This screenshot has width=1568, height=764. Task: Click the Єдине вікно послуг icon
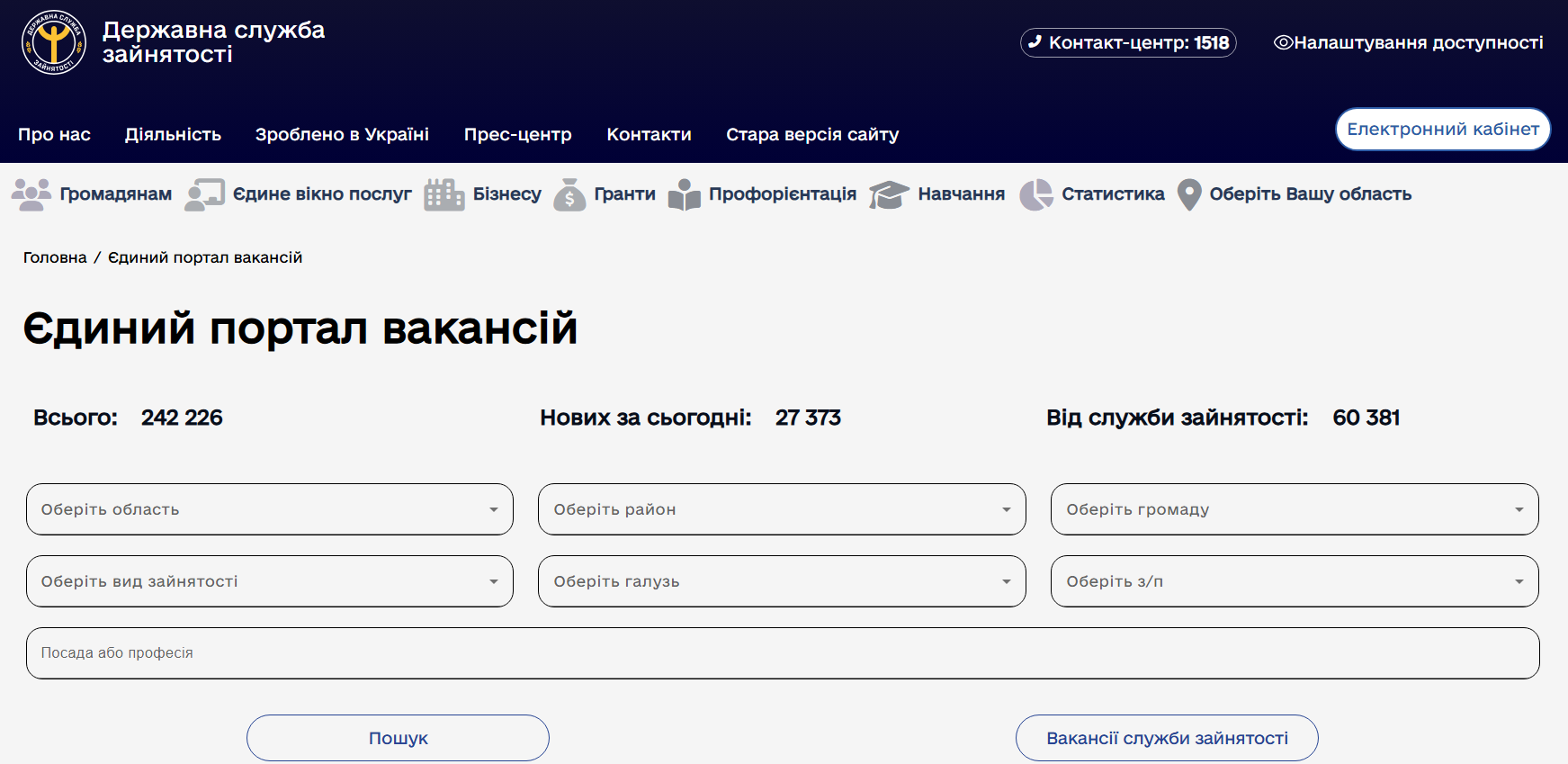[x=204, y=194]
